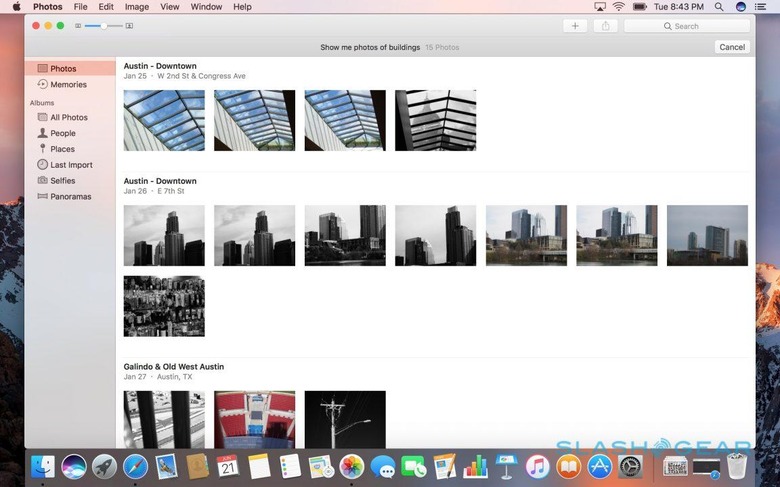Select All Photos in the sidebar
This screenshot has height=487, width=780.
click(68, 117)
